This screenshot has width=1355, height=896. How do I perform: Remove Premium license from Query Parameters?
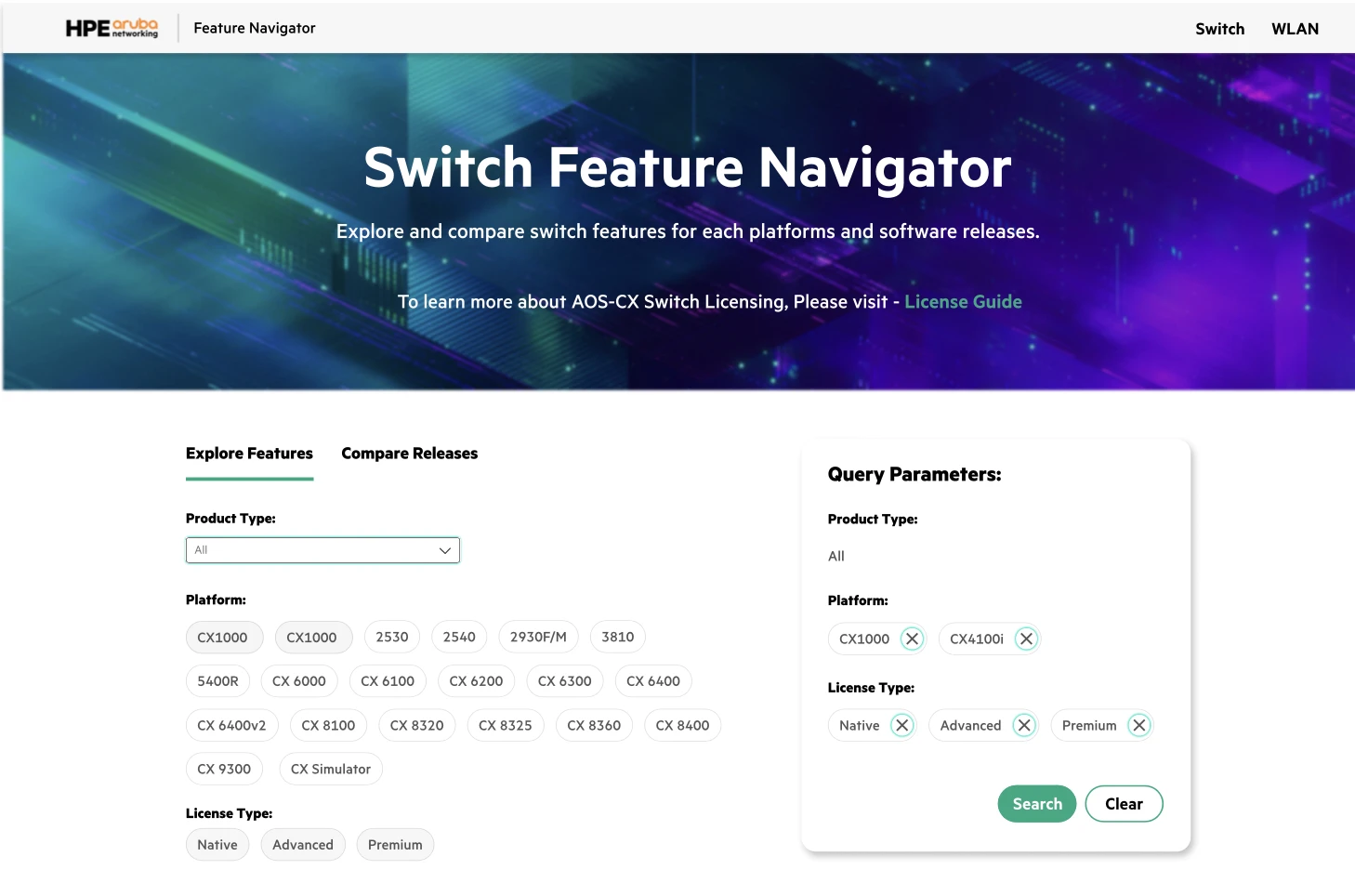click(x=1139, y=725)
